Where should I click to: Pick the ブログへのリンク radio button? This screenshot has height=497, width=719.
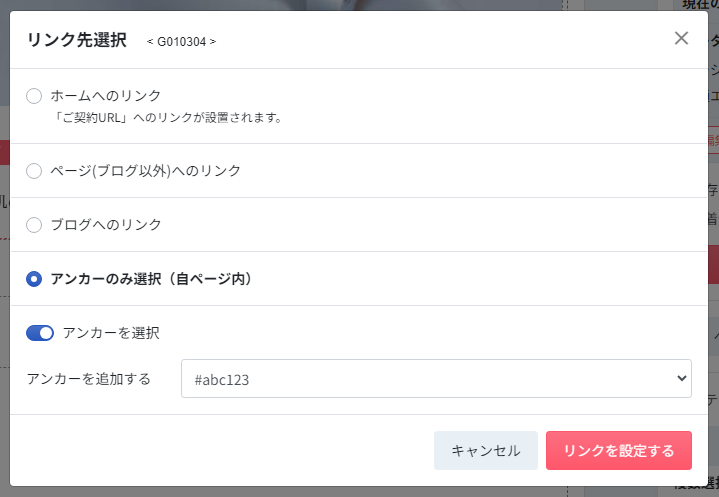click(x=34, y=225)
